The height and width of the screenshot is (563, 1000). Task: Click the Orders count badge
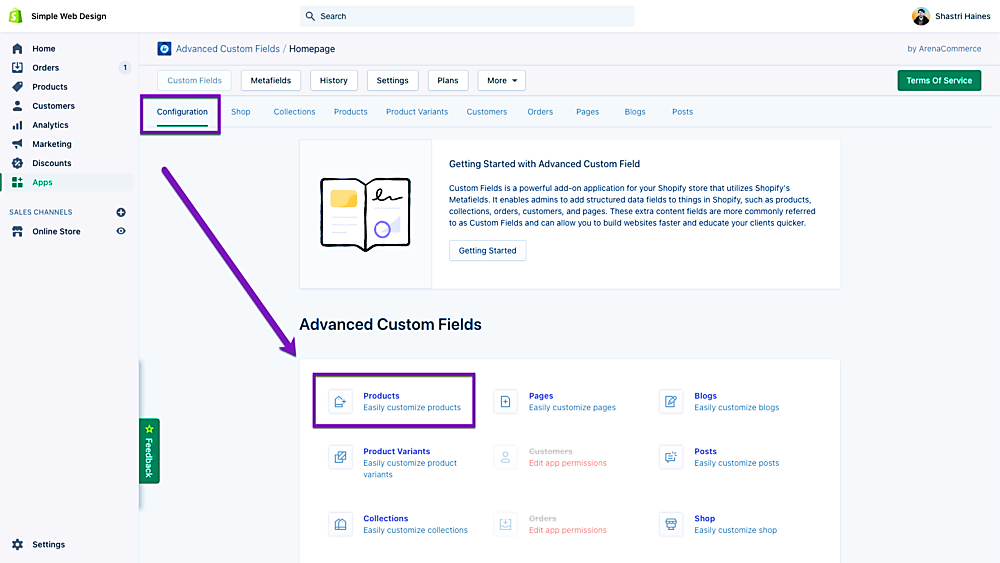pyautogui.click(x=125, y=68)
